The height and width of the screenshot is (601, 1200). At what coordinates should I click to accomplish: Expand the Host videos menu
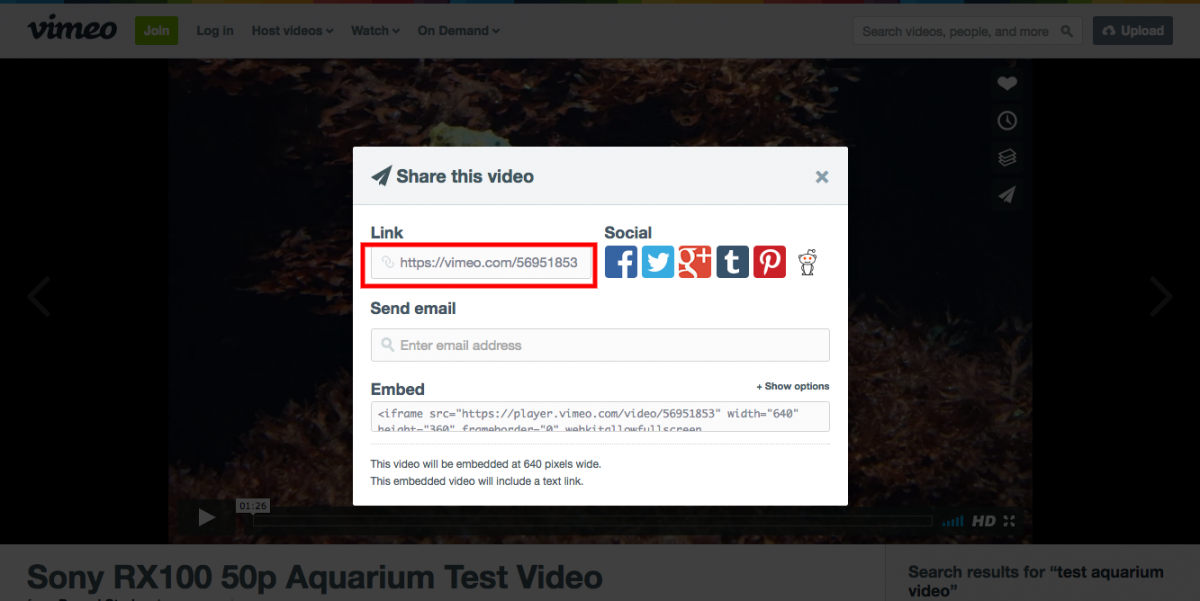click(x=292, y=31)
